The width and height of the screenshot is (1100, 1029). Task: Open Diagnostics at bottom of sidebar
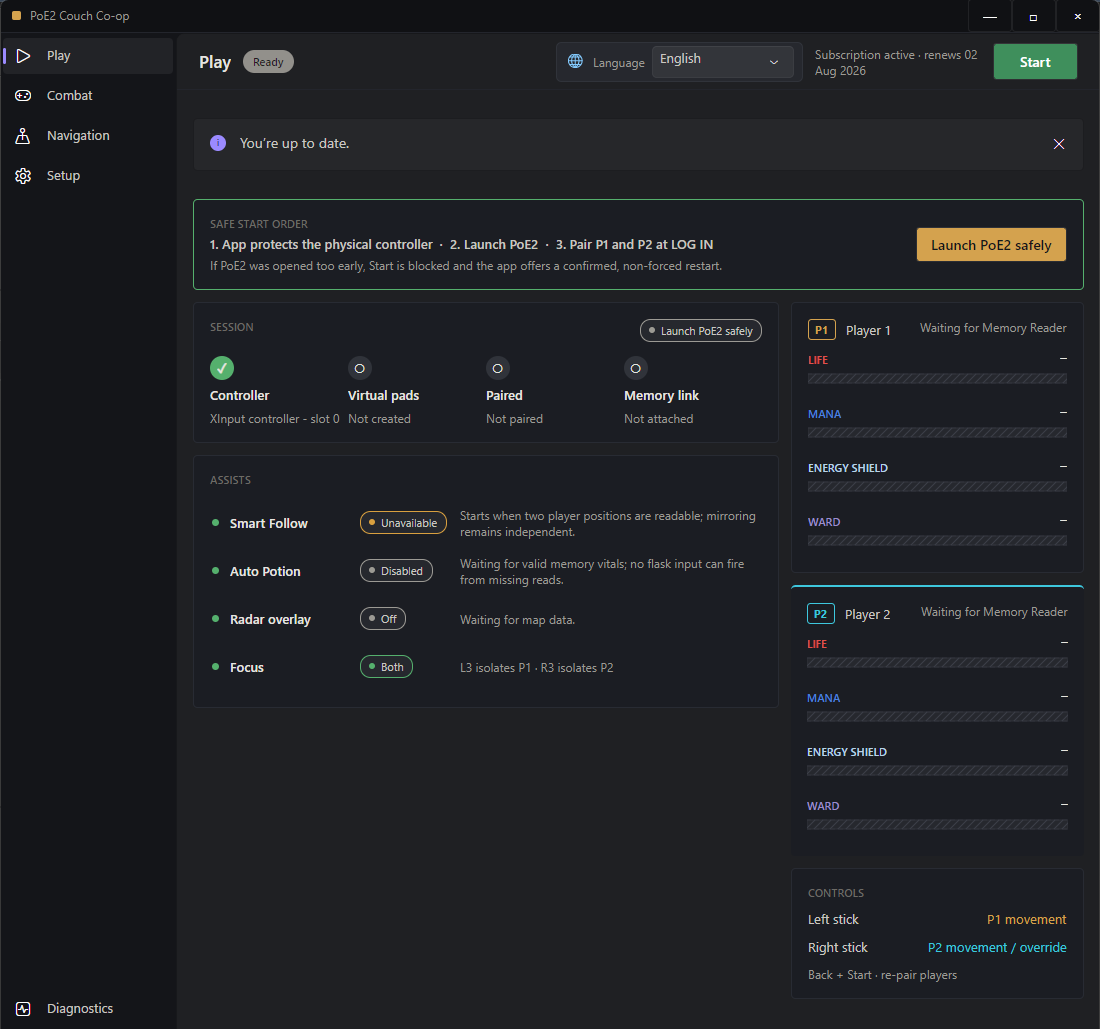tap(88, 1009)
